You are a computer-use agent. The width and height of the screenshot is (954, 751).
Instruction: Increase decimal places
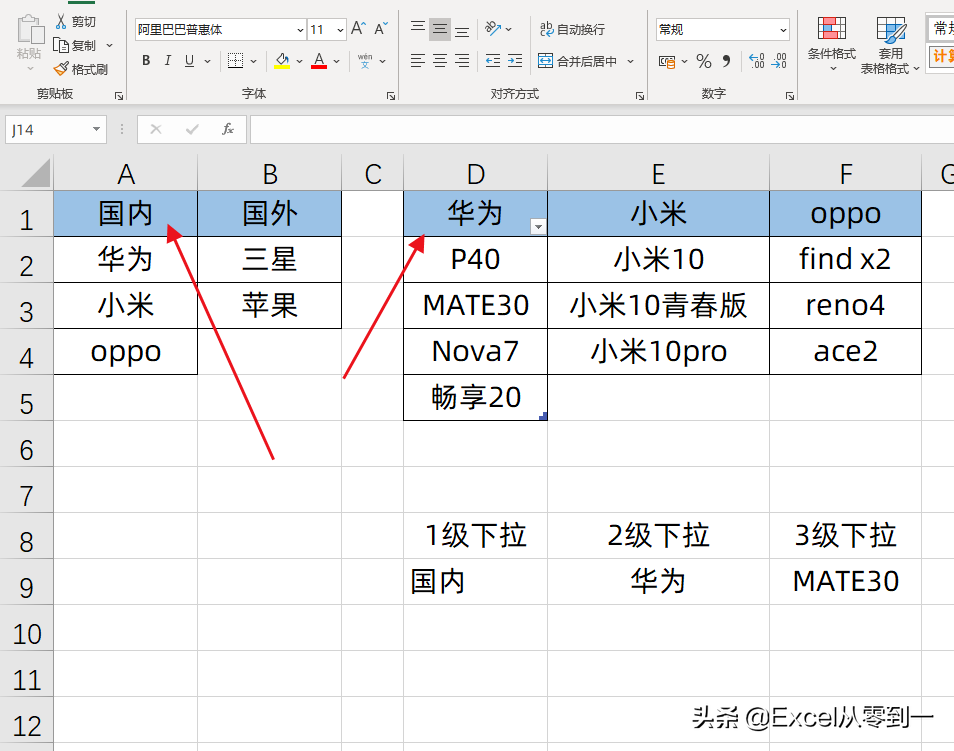[x=756, y=61]
